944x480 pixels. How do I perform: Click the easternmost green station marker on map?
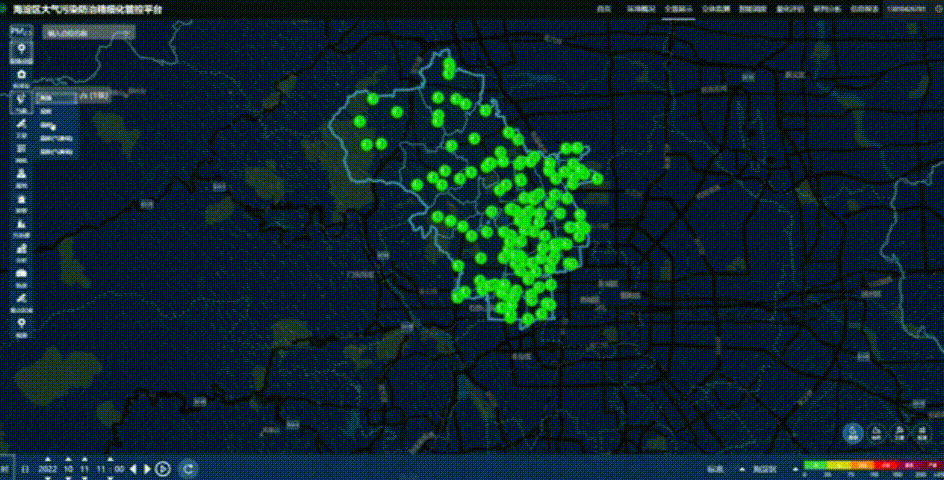(x=597, y=179)
